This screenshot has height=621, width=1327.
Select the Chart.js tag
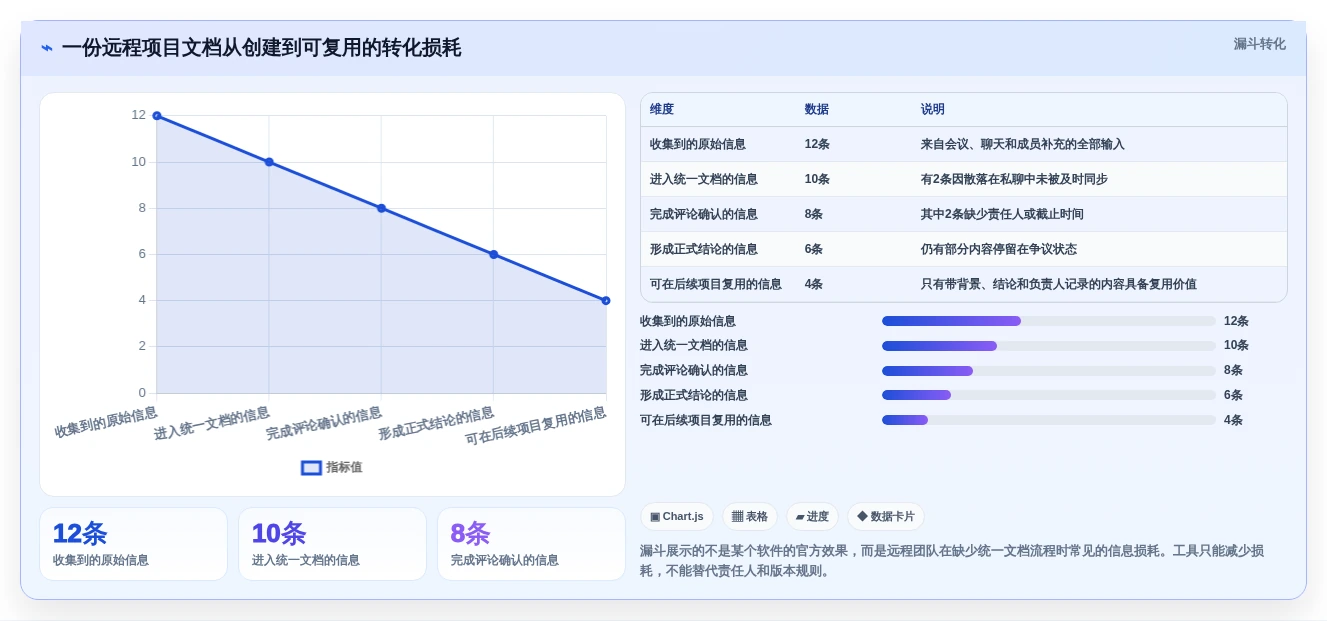pyautogui.click(x=677, y=516)
